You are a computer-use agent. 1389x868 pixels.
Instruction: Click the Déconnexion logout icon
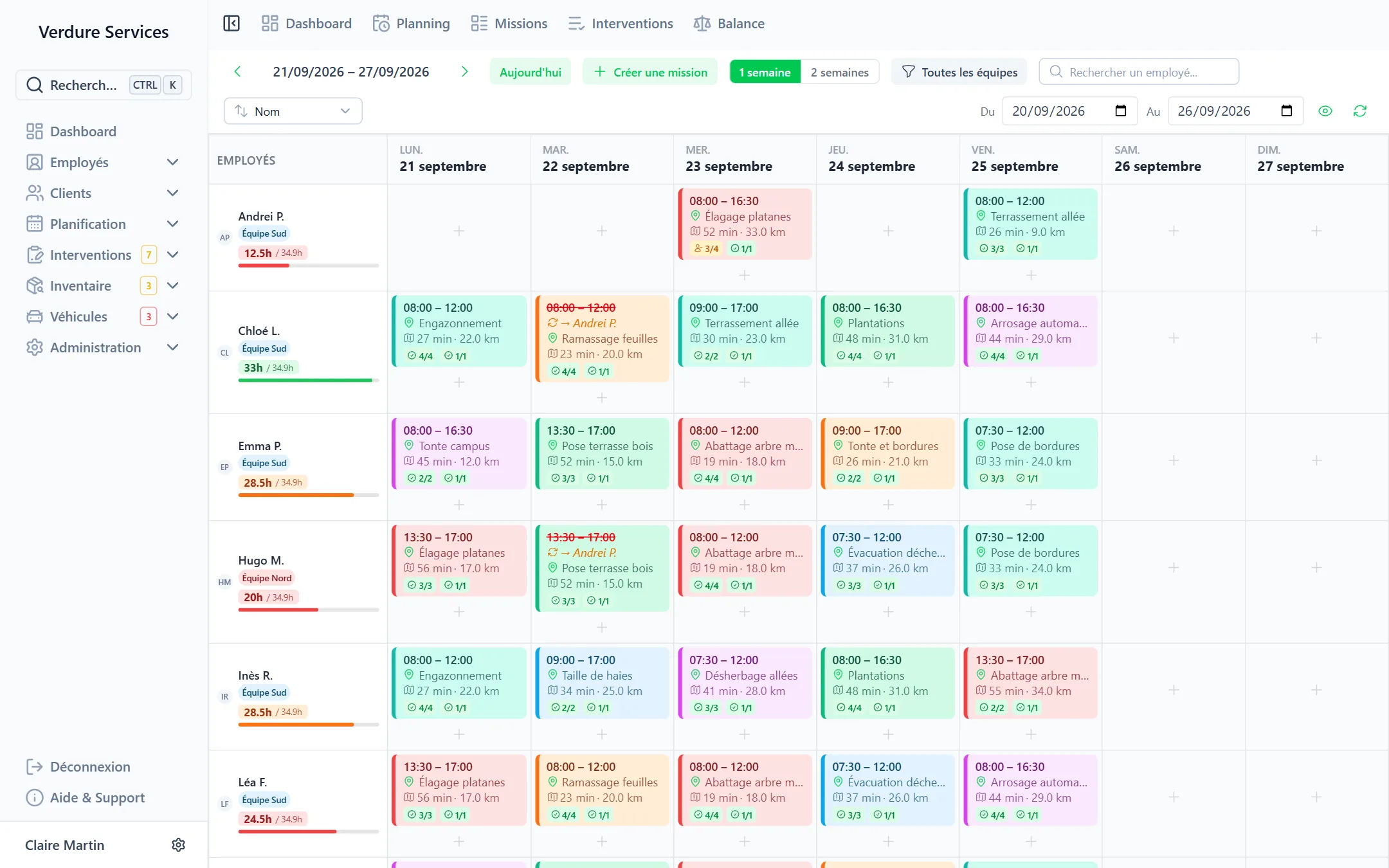[x=34, y=766]
